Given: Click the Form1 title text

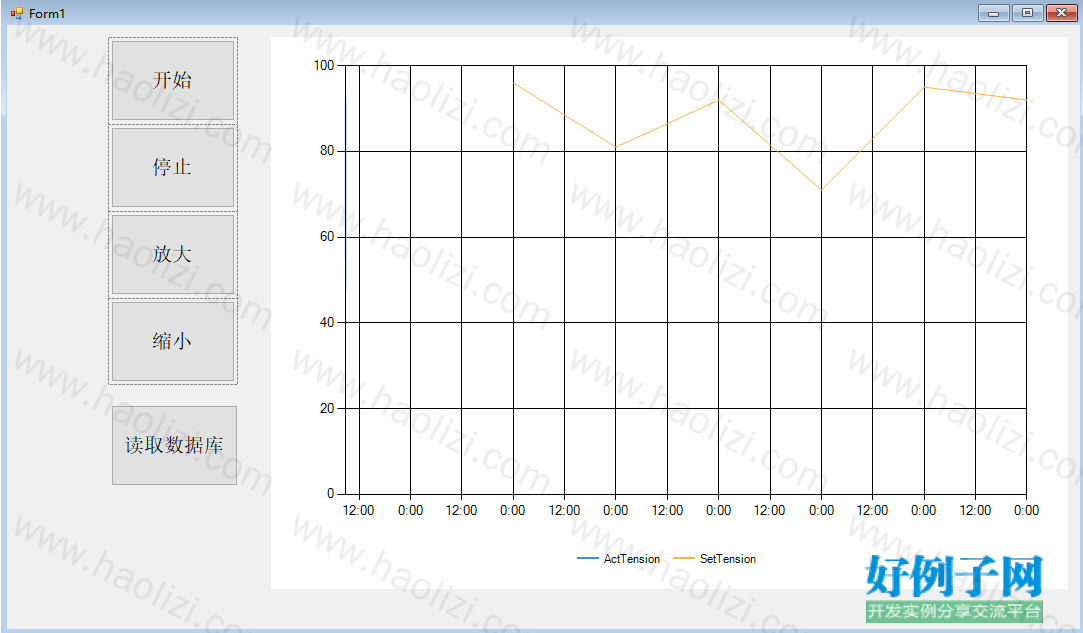Looking at the screenshot, I should tap(47, 13).
